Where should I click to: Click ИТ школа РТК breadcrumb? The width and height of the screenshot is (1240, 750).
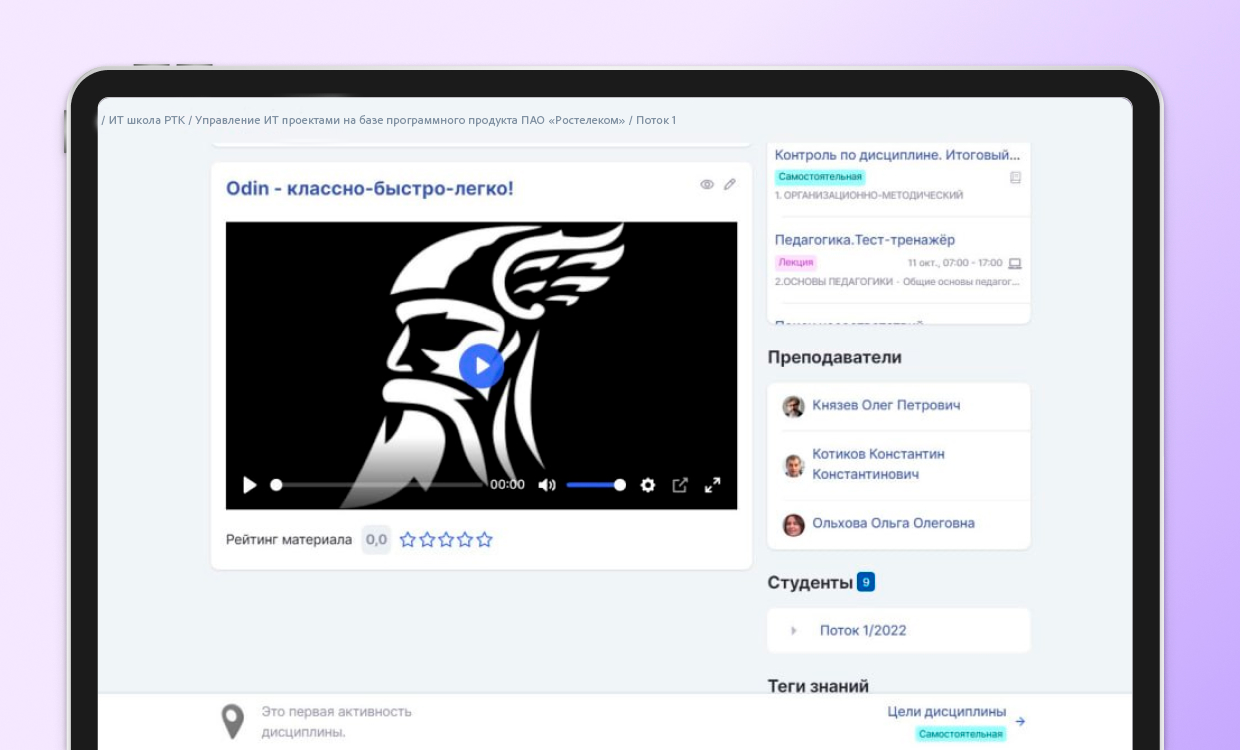point(146,120)
